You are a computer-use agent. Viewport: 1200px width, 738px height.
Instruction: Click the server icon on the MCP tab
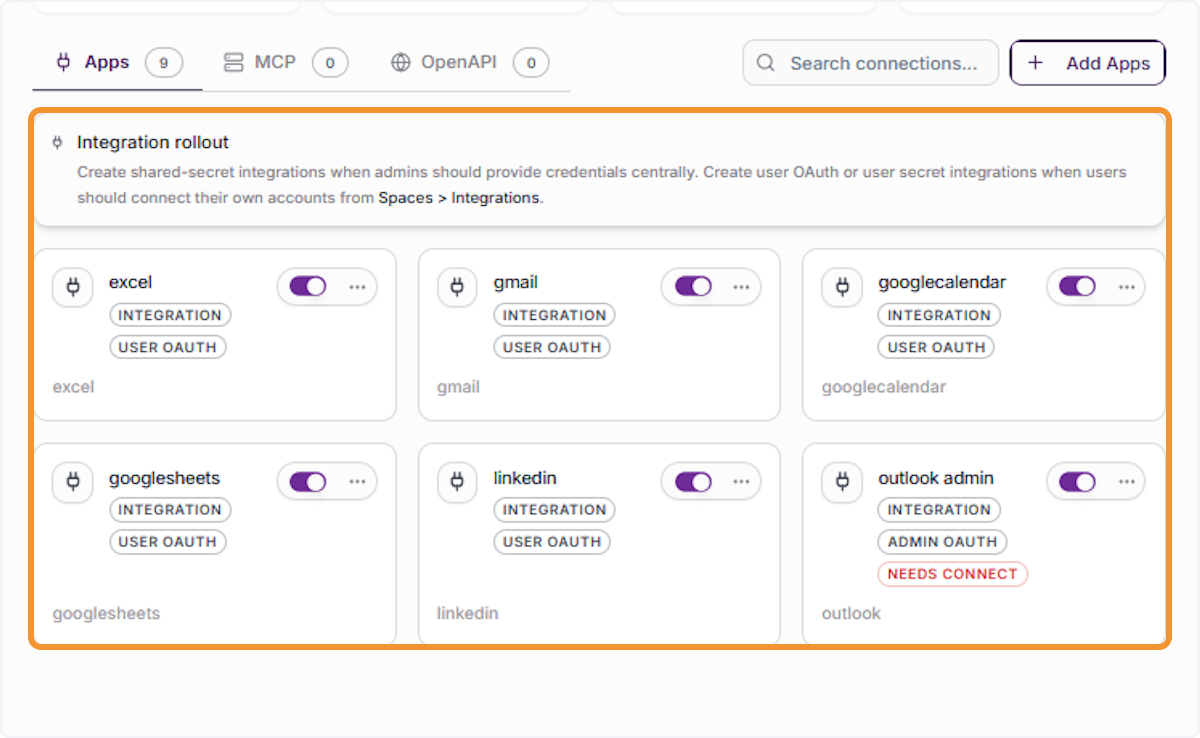(233, 63)
